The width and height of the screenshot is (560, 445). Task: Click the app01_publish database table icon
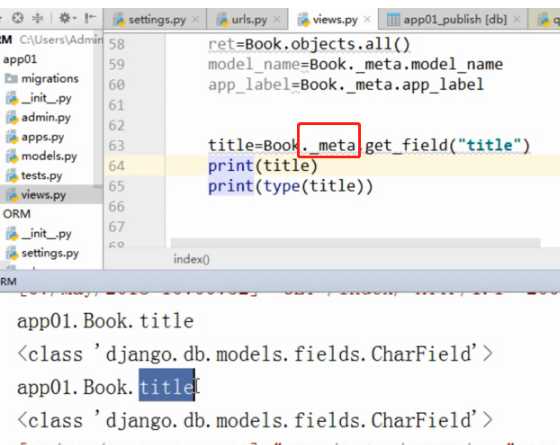[x=393, y=19]
